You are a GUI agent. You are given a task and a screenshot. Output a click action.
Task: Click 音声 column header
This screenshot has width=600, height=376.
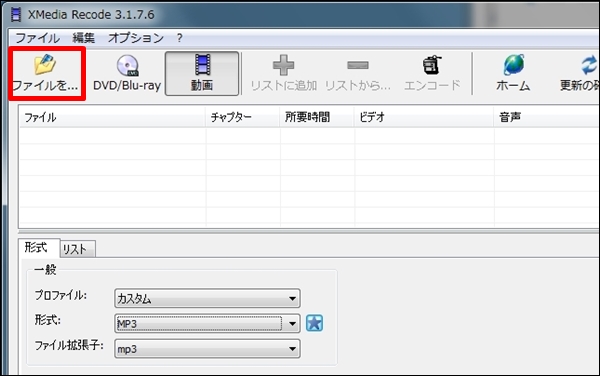point(547,117)
